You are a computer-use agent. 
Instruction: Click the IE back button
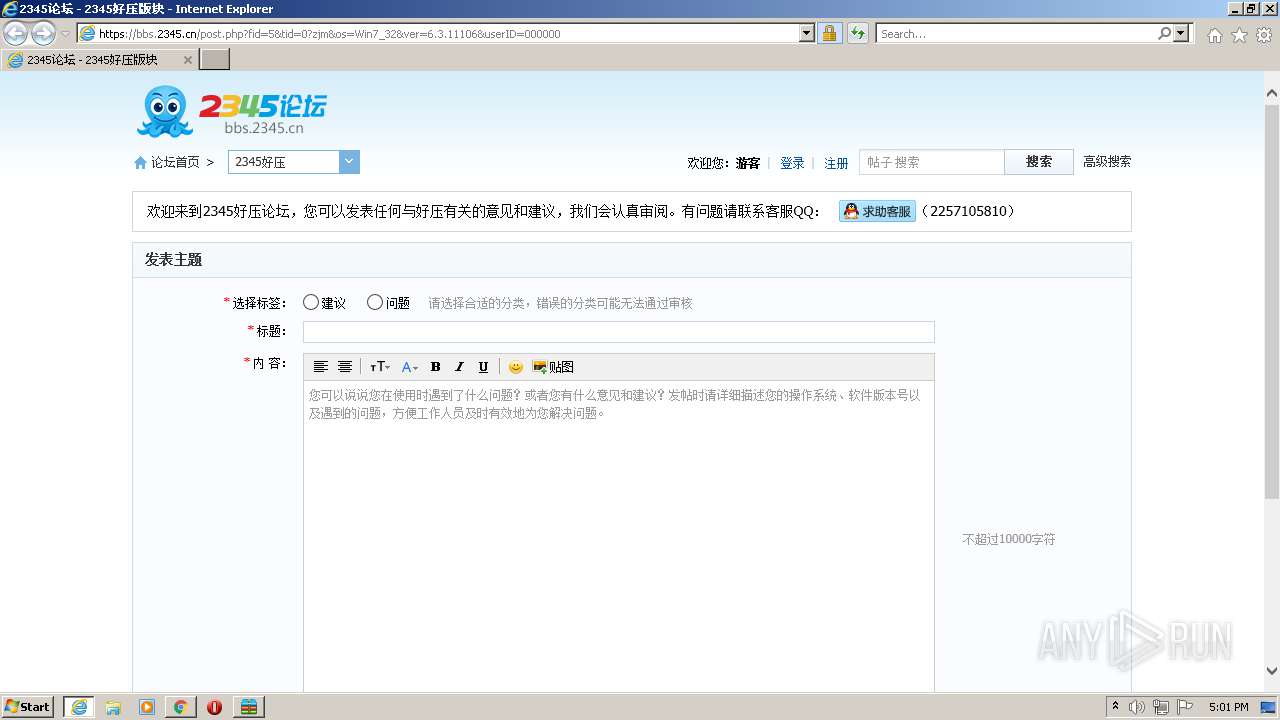tap(16, 33)
